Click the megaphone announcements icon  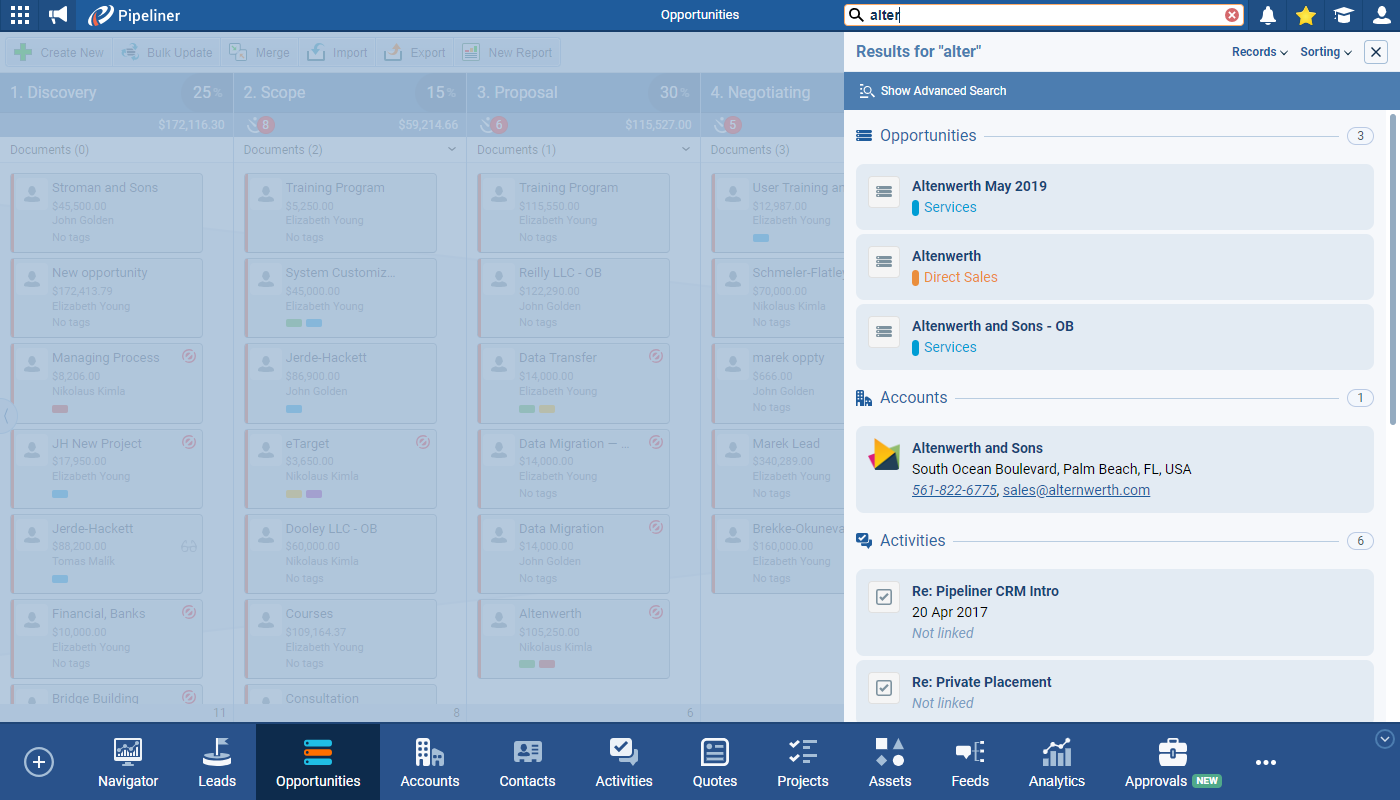pyautogui.click(x=59, y=15)
